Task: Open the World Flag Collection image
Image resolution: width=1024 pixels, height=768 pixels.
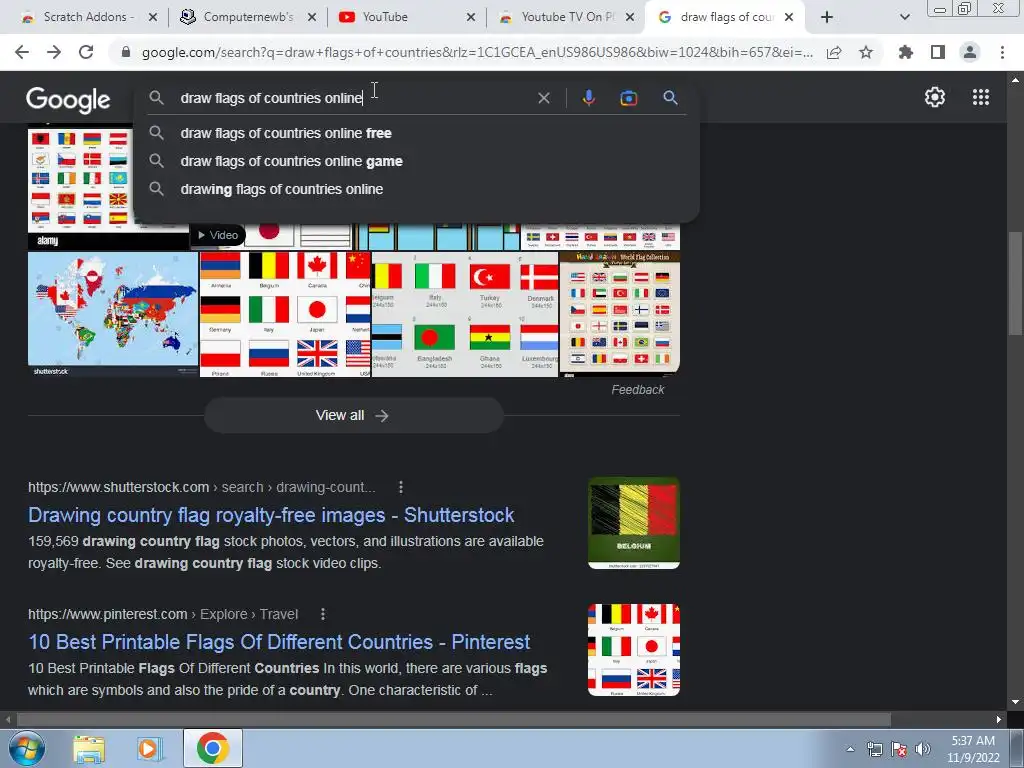Action: click(x=620, y=314)
